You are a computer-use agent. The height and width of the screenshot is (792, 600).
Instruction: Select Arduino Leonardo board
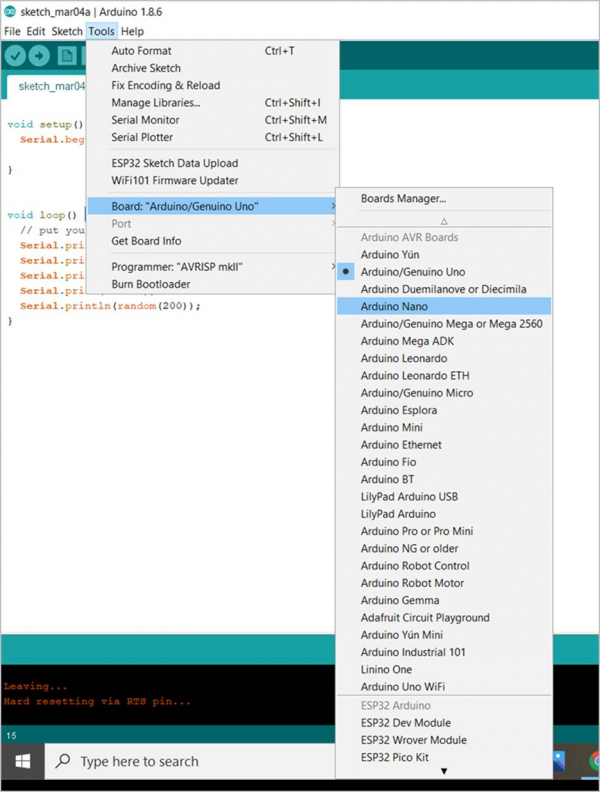[x=444, y=358]
